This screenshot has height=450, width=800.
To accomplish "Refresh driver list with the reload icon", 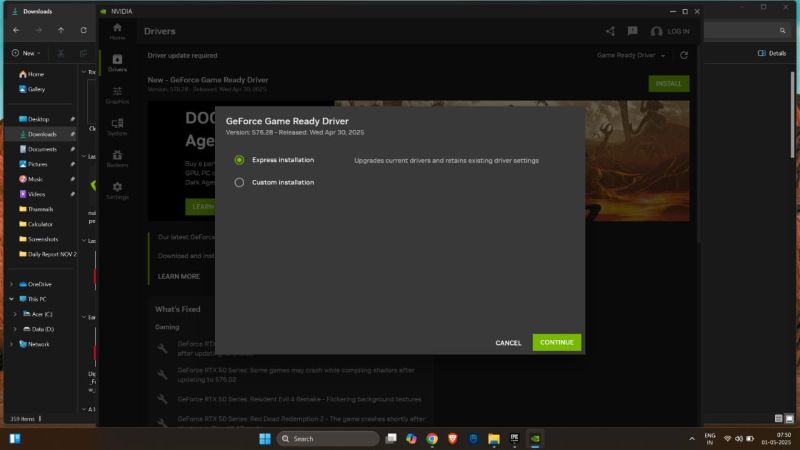I will tap(684, 55).
